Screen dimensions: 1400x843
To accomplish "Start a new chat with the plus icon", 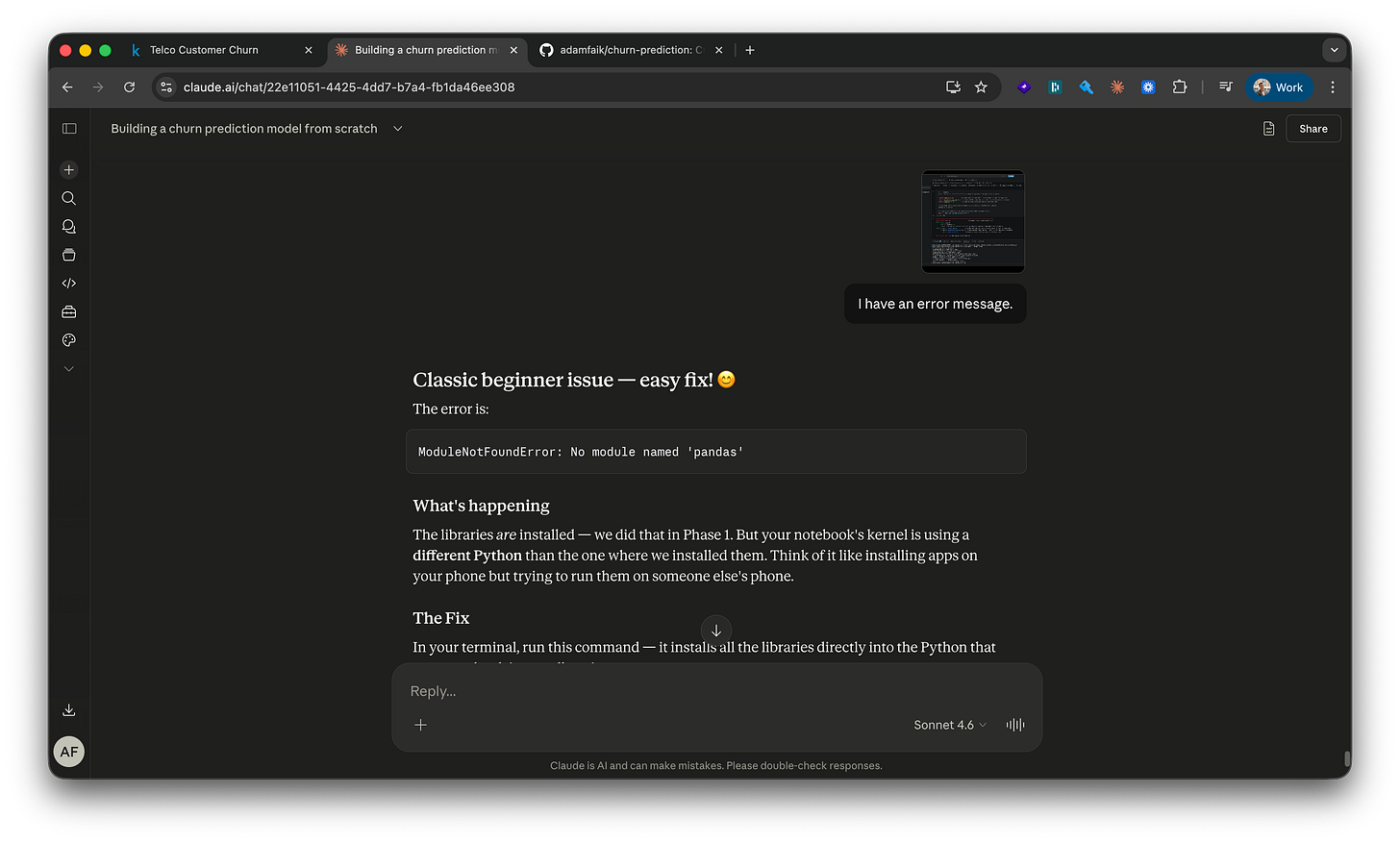I will click(68, 169).
